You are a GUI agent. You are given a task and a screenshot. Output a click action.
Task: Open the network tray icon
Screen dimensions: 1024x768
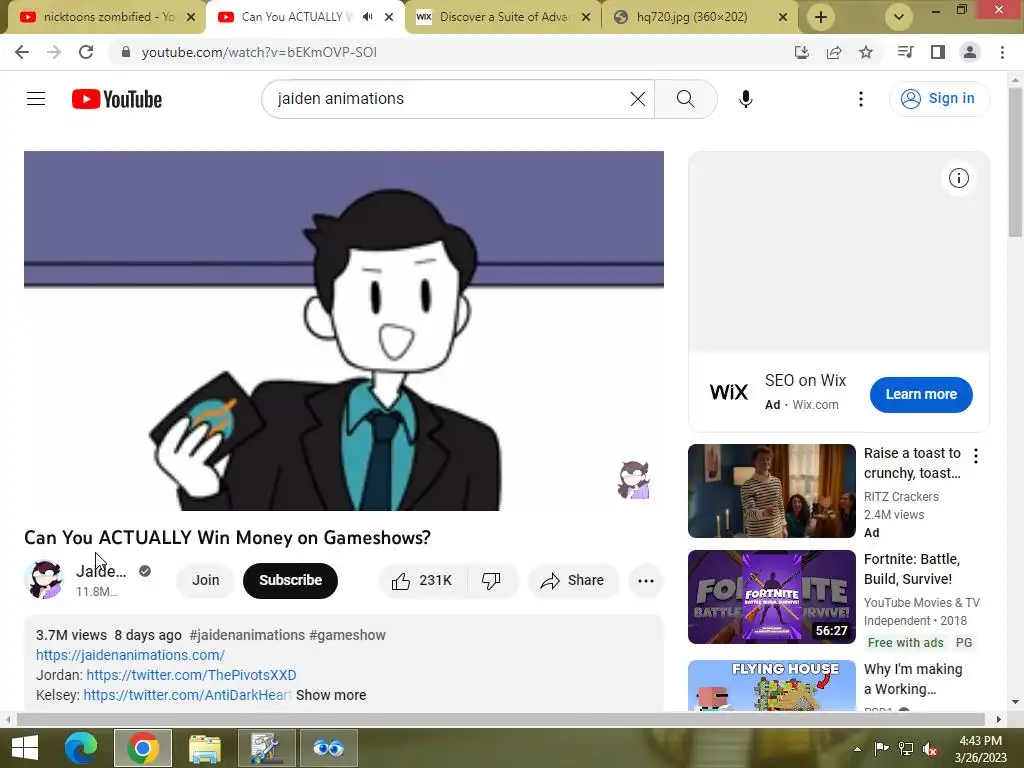point(906,748)
